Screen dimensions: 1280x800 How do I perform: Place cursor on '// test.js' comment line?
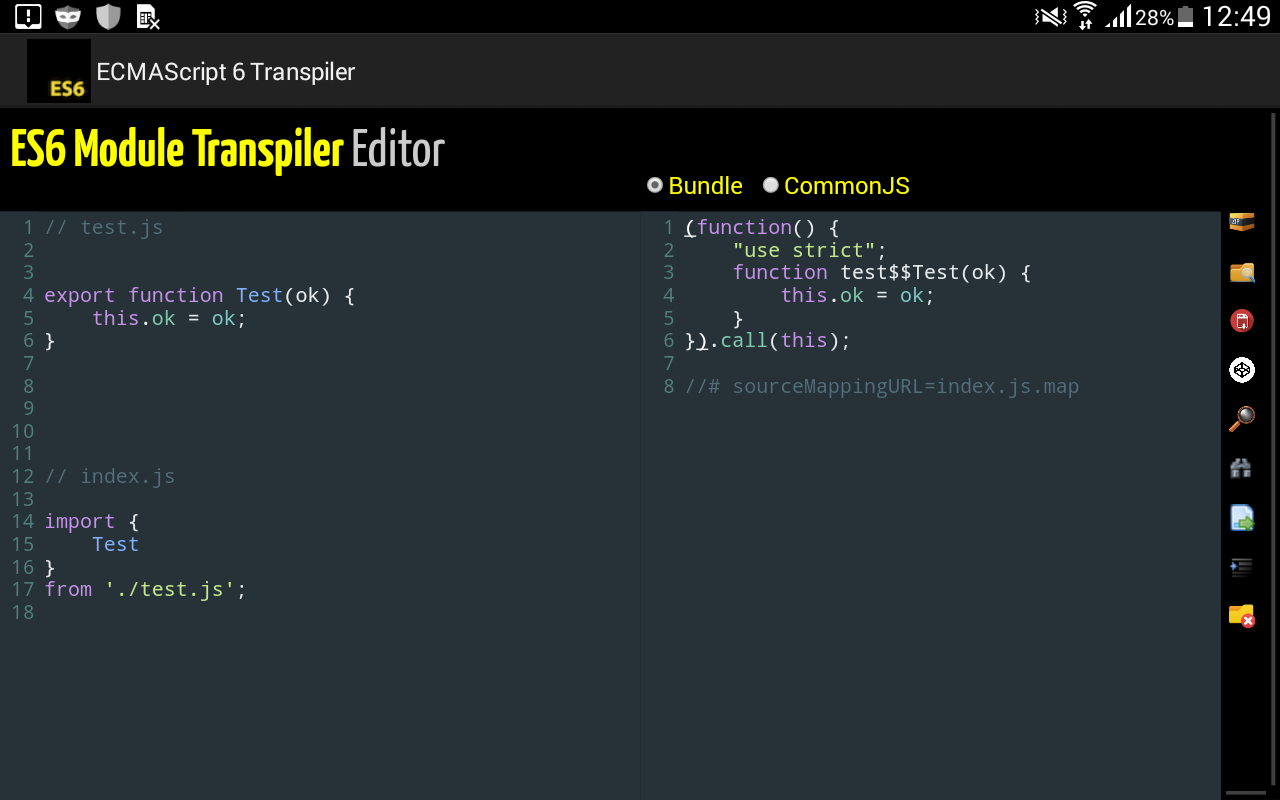coord(104,227)
